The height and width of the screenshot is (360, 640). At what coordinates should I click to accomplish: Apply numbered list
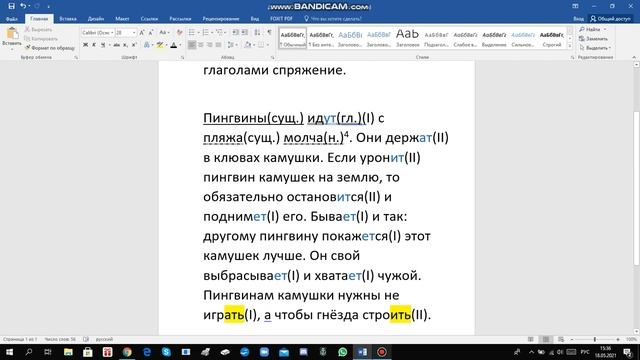[206, 33]
